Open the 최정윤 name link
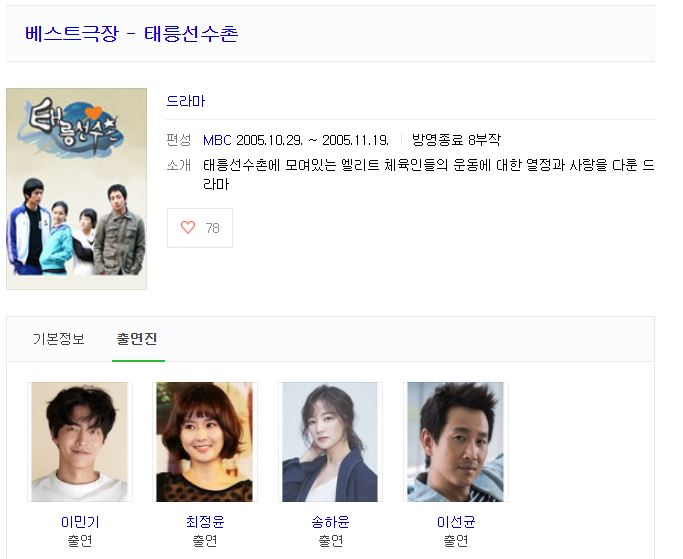 pos(205,522)
